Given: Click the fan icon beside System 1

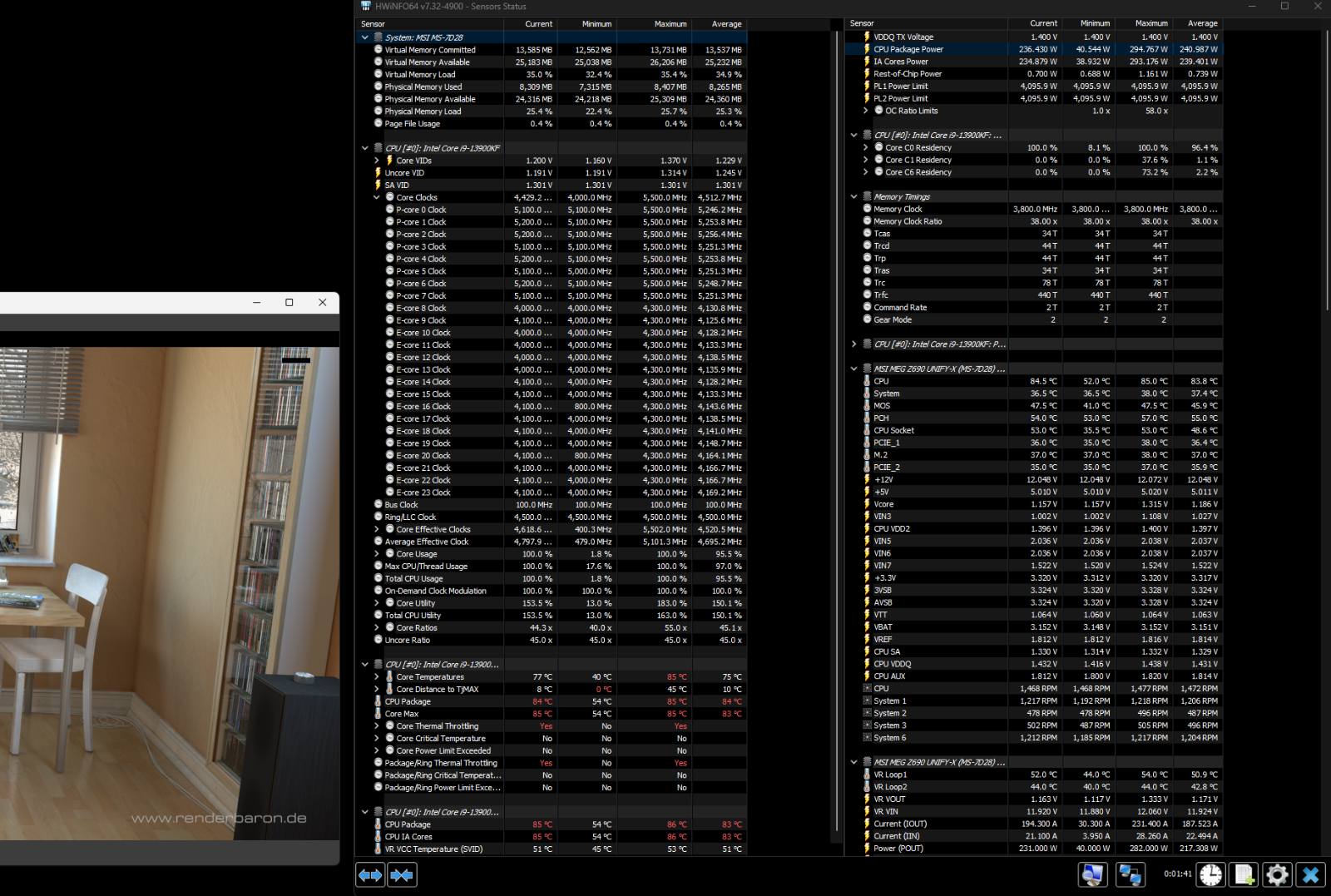Looking at the screenshot, I should pyautogui.click(x=867, y=700).
